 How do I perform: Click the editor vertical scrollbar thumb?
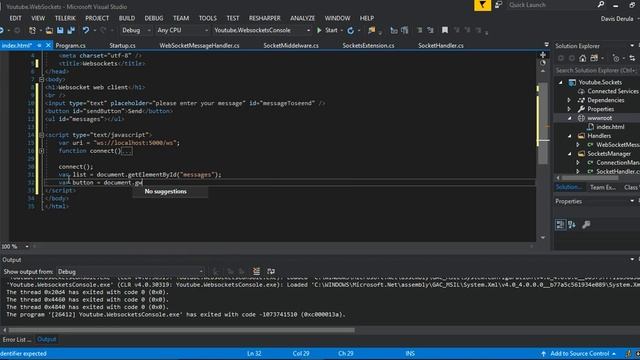pos(543,122)
